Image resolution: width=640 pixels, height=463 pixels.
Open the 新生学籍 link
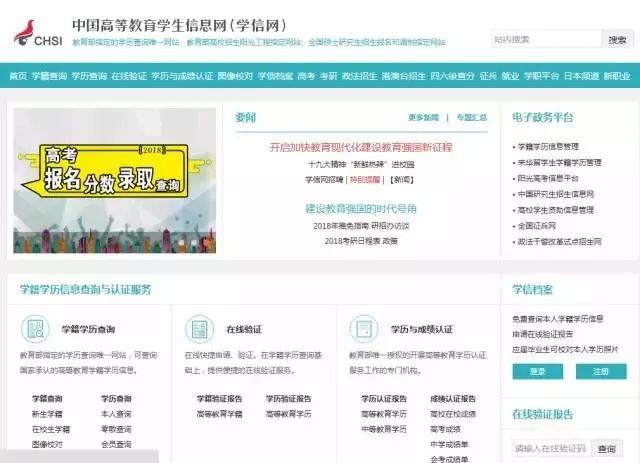47,414
